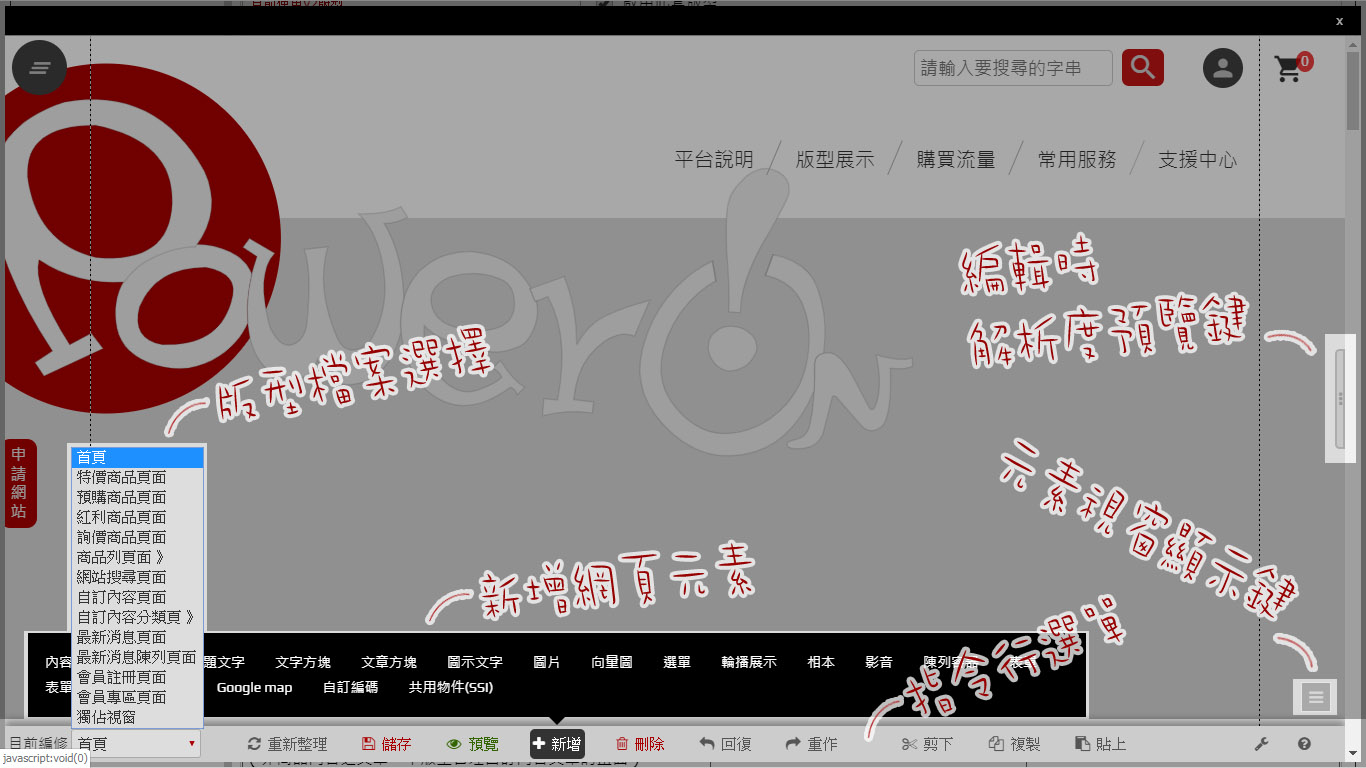1366x768 pixels.
Task: Click the resolution preview handle on right edge
Action: [x=1341, y=399]
